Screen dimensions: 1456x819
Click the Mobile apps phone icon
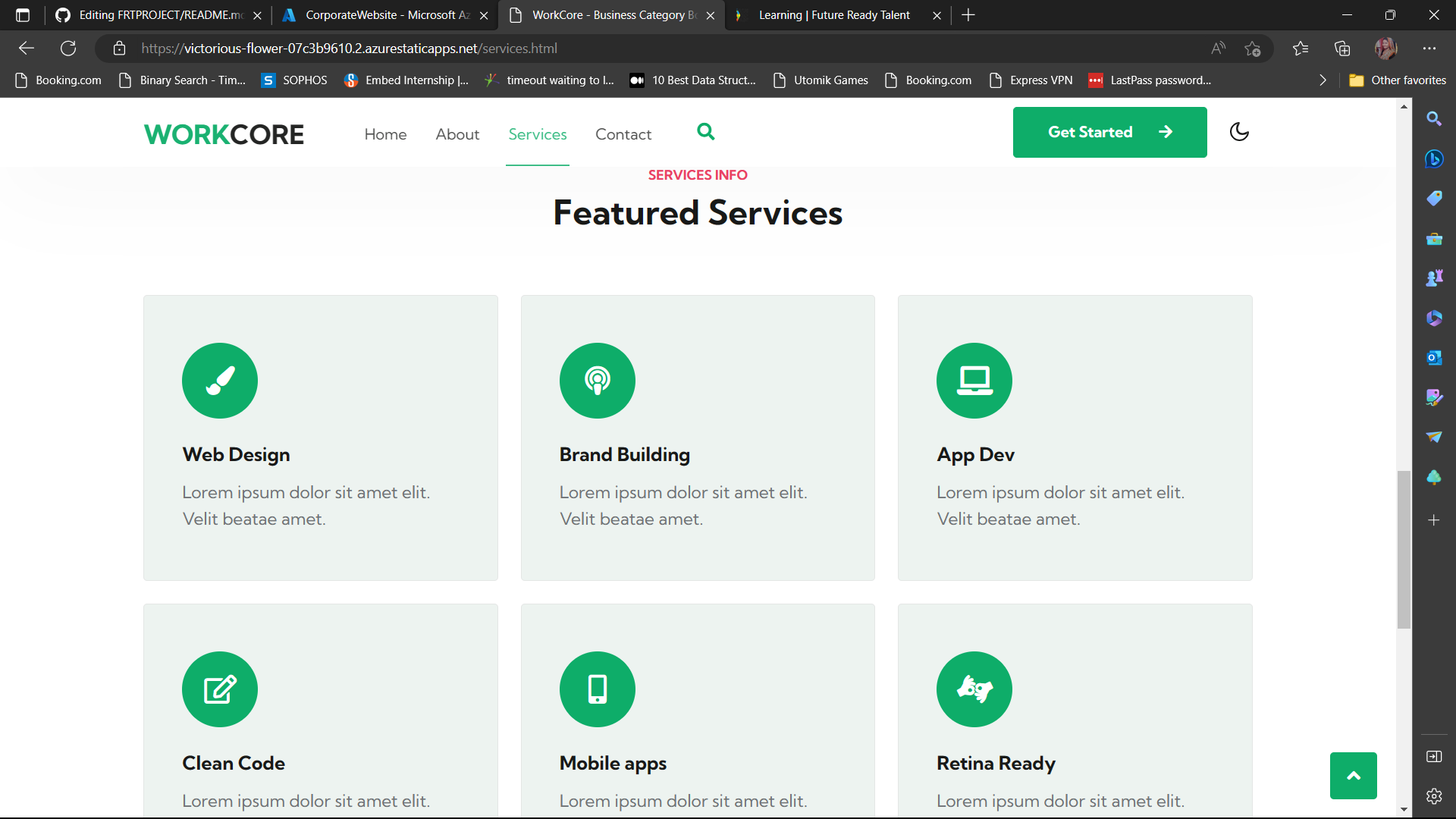(597, 689)
